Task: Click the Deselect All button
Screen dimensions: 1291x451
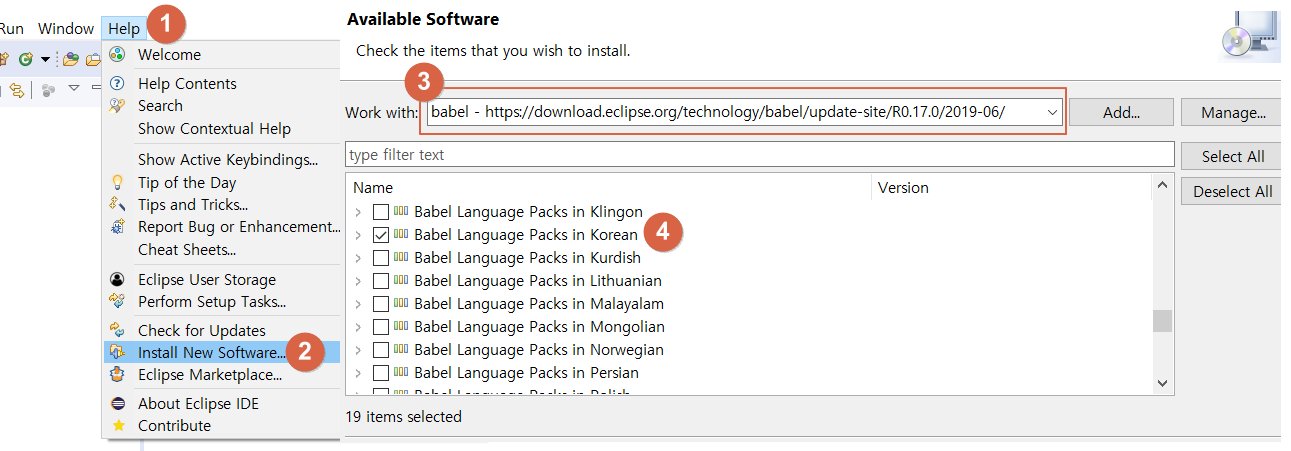Action: [1232, 191]
